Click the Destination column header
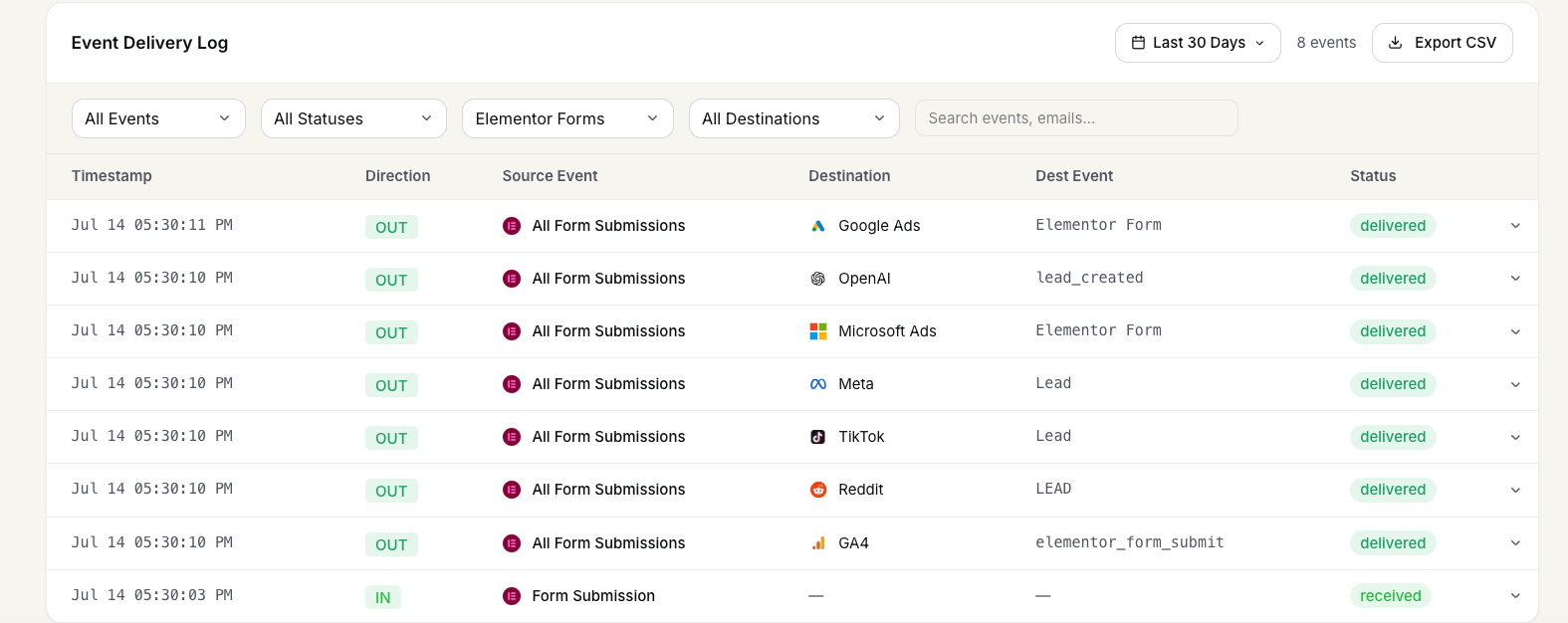Image resolution: width=1568 pixels, height=623 pixels. click(x=849, y=176)
